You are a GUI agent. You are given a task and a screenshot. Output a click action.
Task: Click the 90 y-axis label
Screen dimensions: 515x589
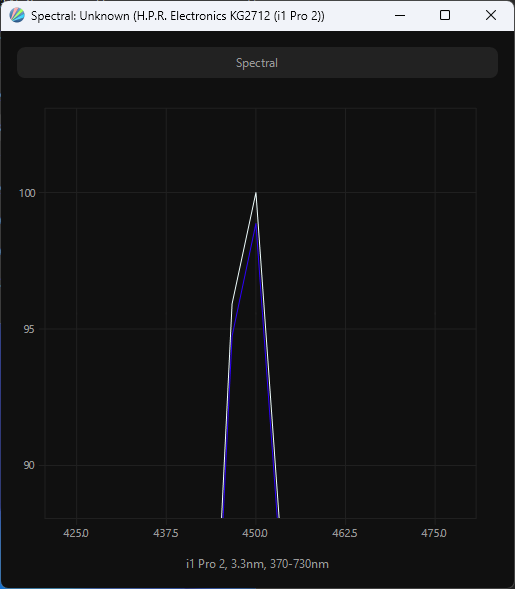tap(29, 465)
